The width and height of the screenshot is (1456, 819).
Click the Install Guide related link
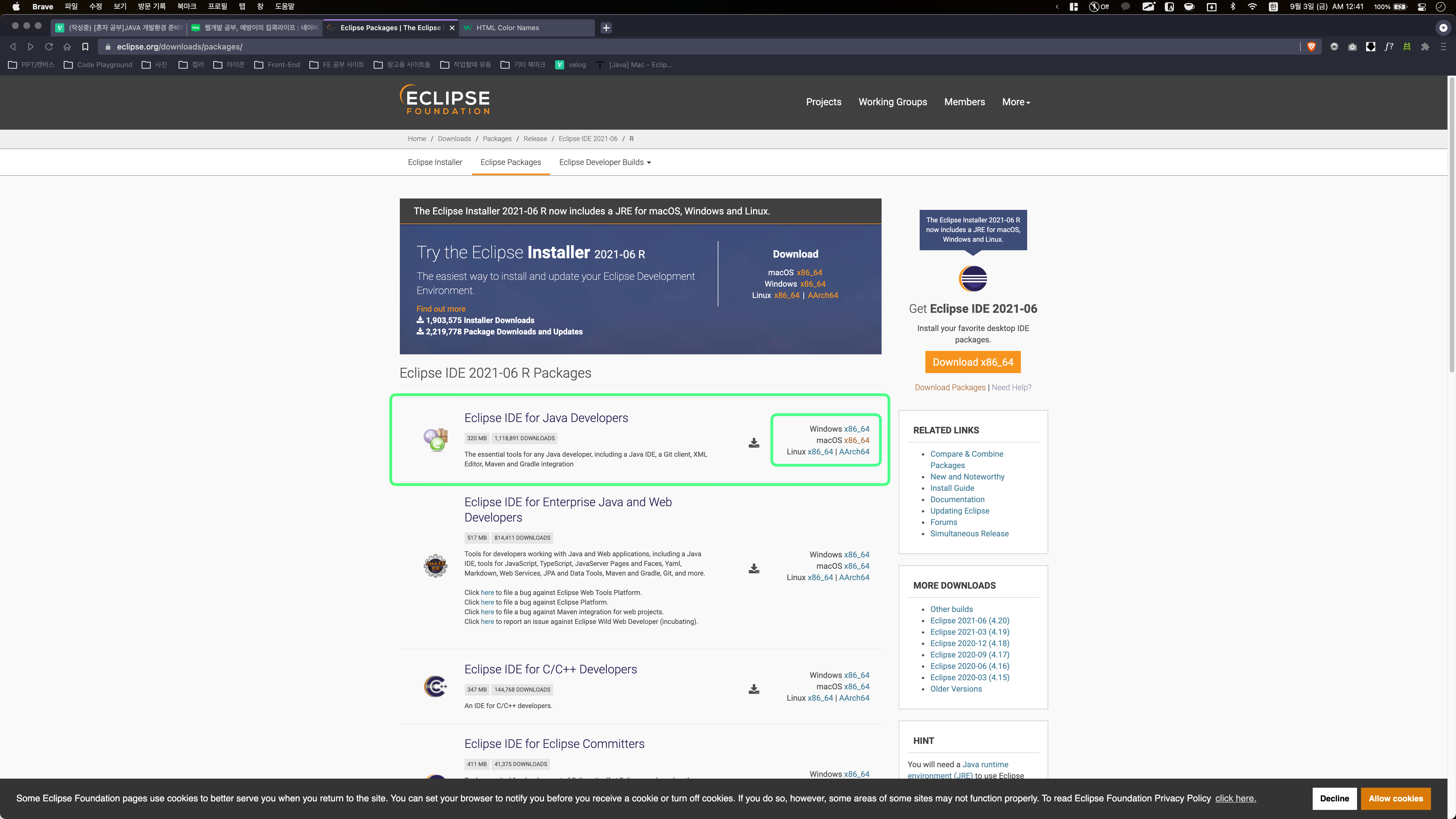pos(952,488)
